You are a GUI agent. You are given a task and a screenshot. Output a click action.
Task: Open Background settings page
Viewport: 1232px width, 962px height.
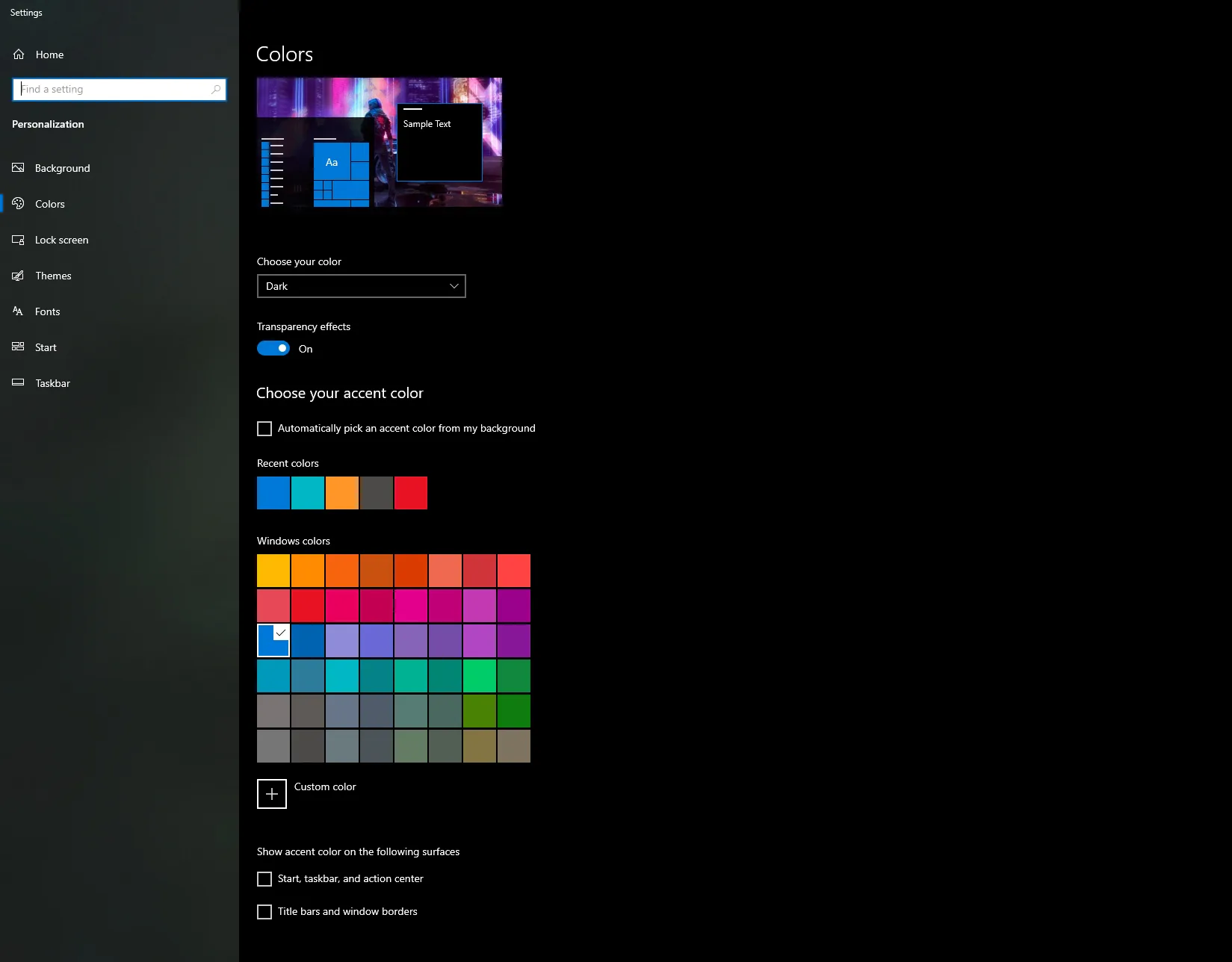pos(120,168)
